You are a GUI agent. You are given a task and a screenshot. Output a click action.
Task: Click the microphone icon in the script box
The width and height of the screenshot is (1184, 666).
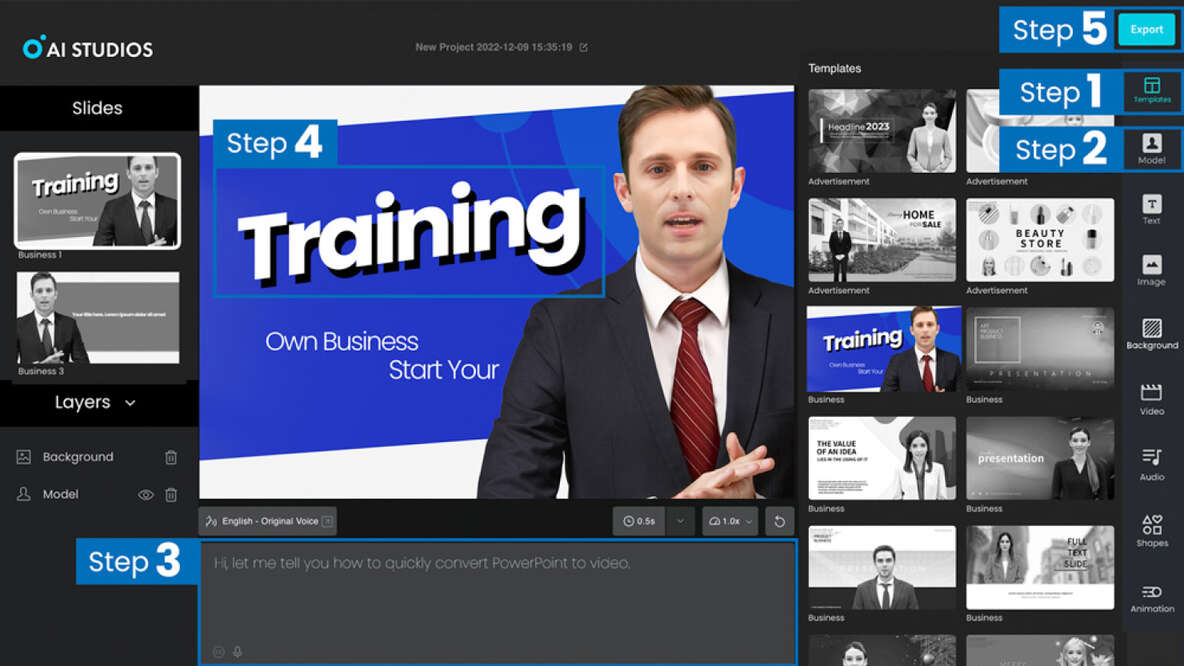click(236, 650)
